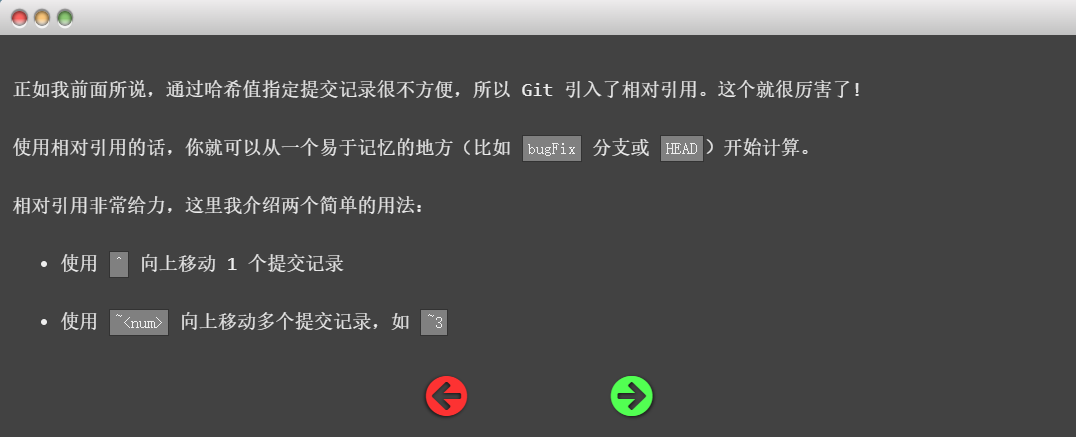
Task: Select the ~<num> code tag
Action: pos(139,322)
